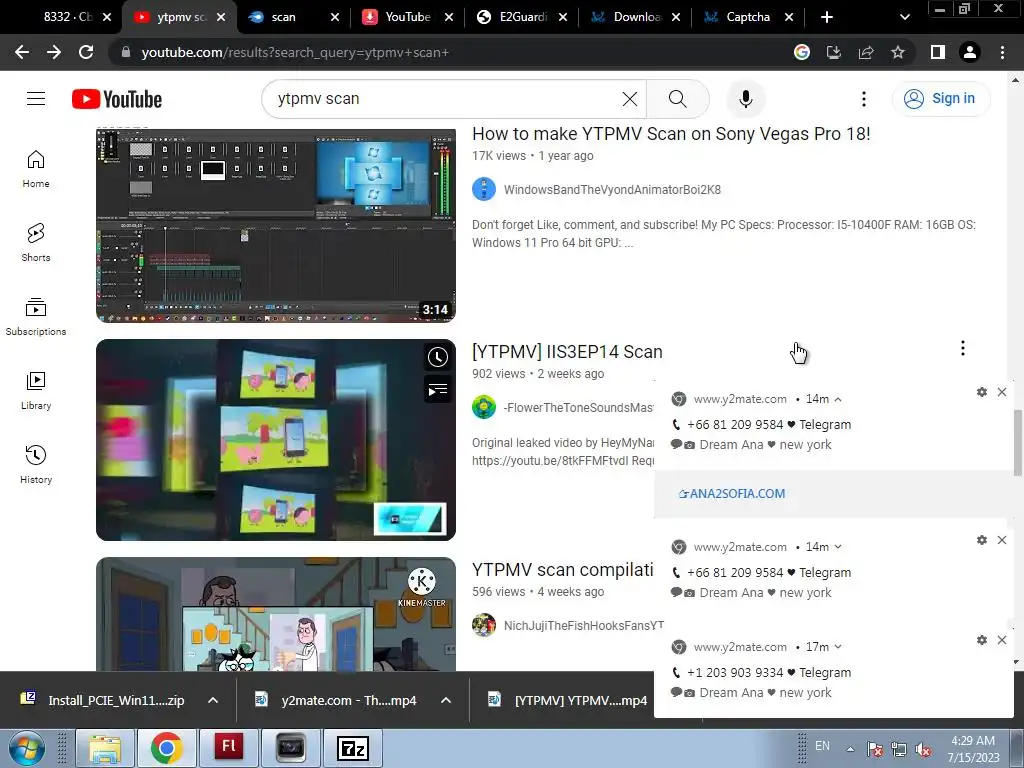Open action menu for IIS3EP14 Scan video
The width and height of the screenshot is (1024, 768).
point(962,348)
